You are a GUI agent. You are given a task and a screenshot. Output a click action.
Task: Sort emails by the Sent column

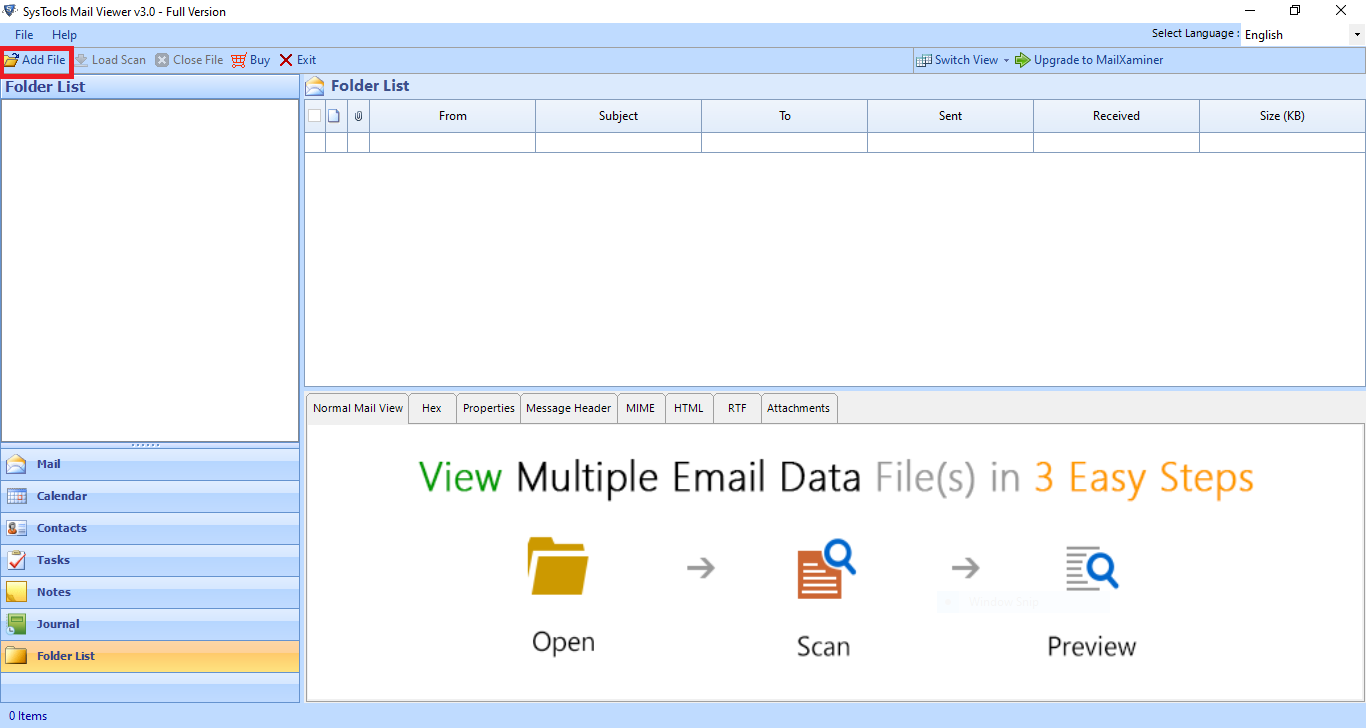tap(950, 116)
